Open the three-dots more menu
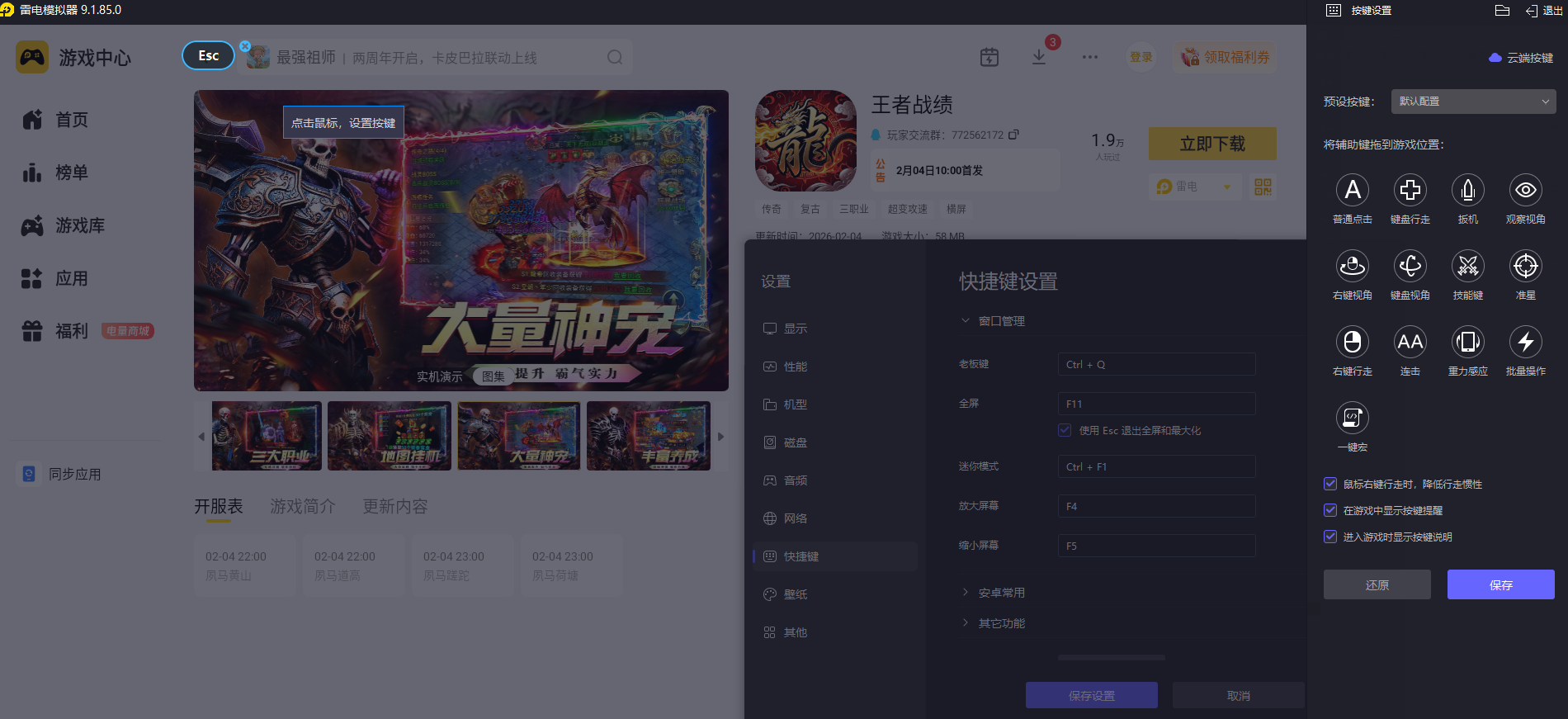This screenshot has width=1568, height=719. 1090,57
